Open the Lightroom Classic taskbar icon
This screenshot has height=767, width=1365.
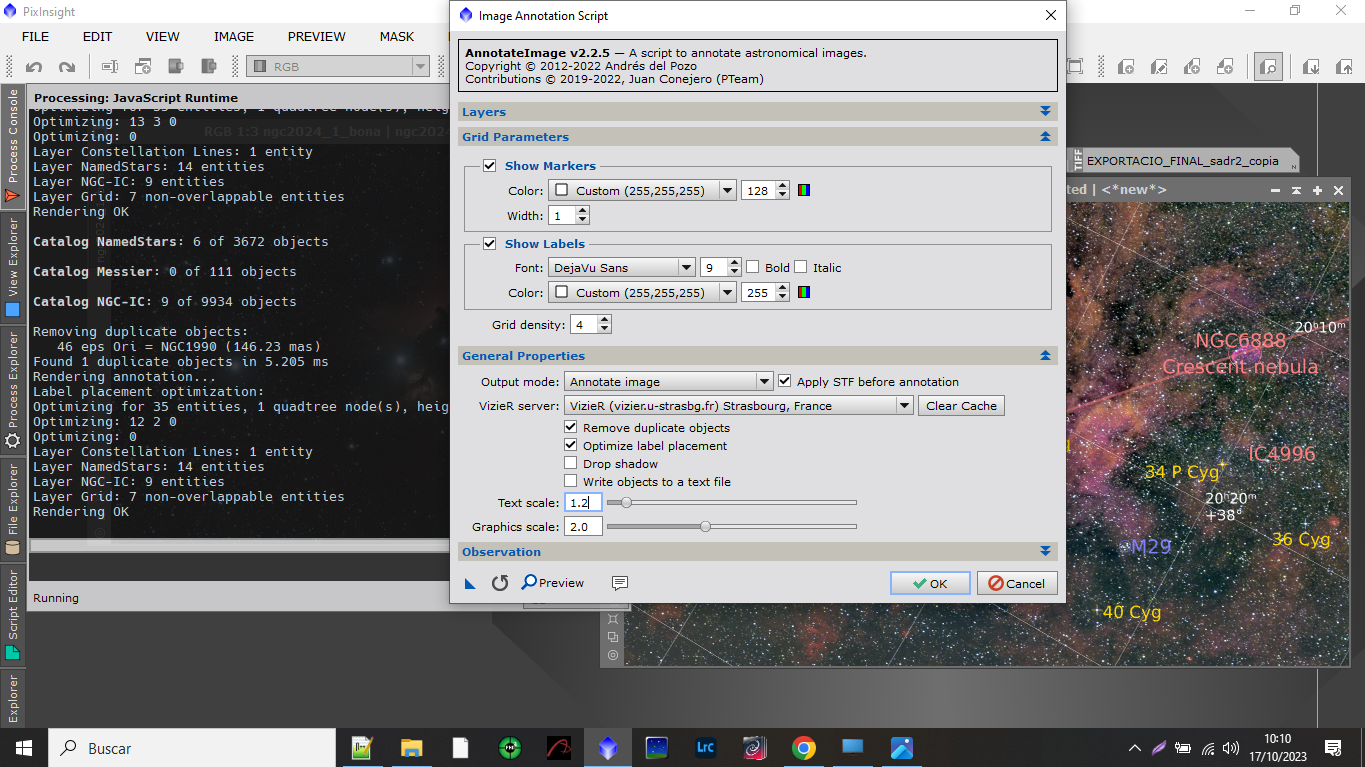pos(706,748)
